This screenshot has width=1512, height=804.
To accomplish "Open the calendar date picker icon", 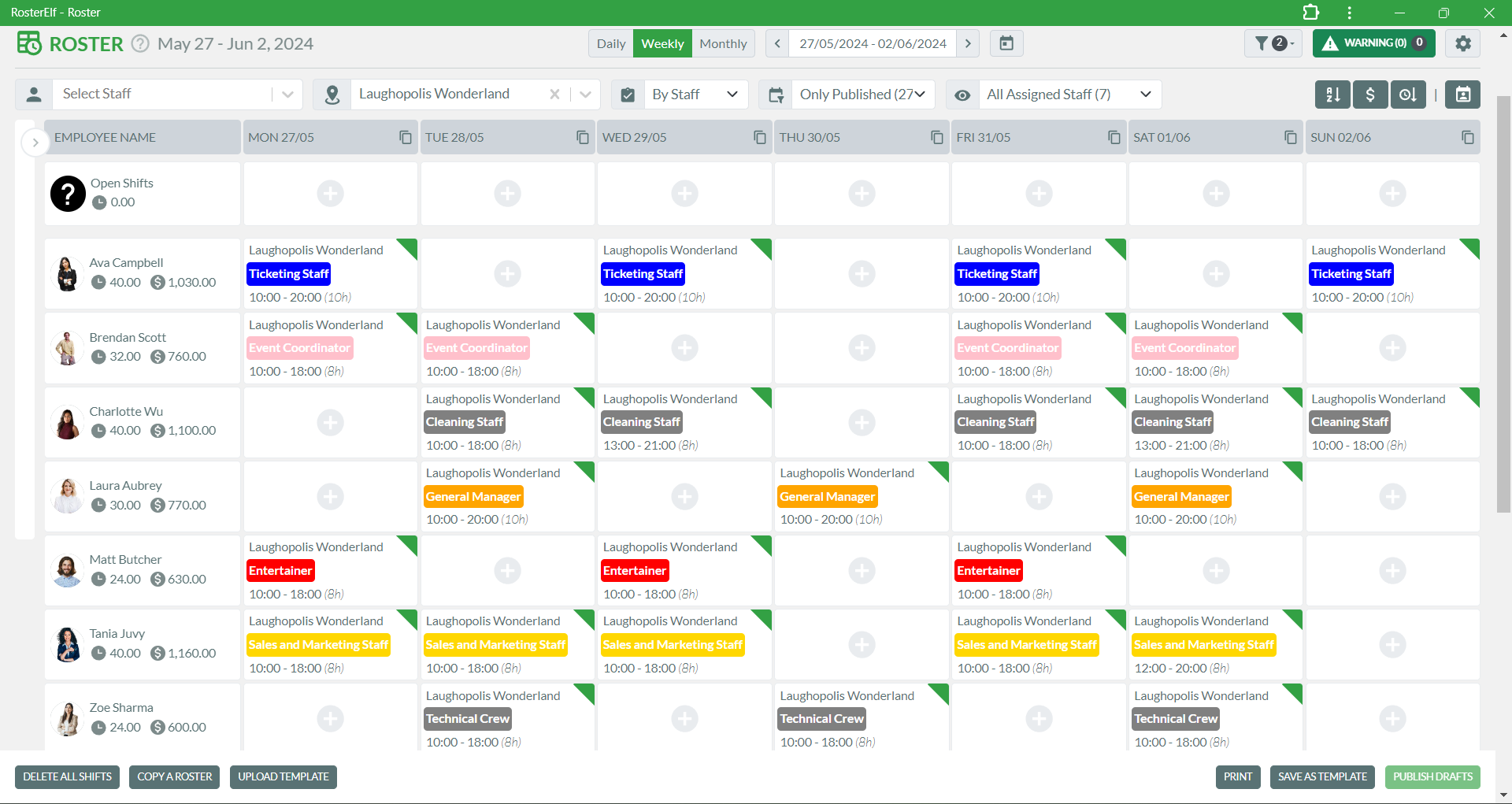I will click(x=1006, y=43).
